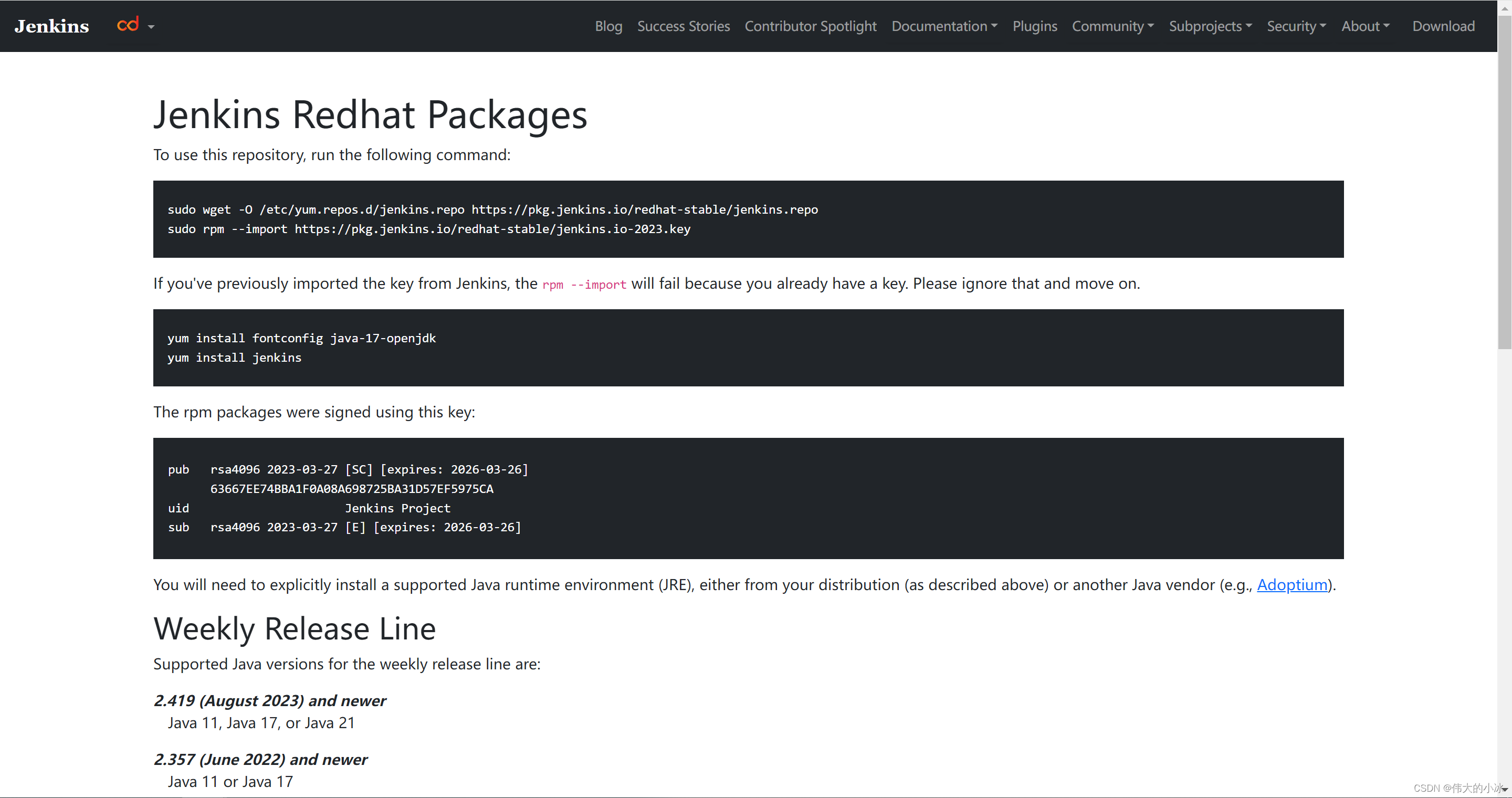1512x798 pixels.
Task: Click '2.419 (August 2023) and newer'
Action: click(269, 700)
